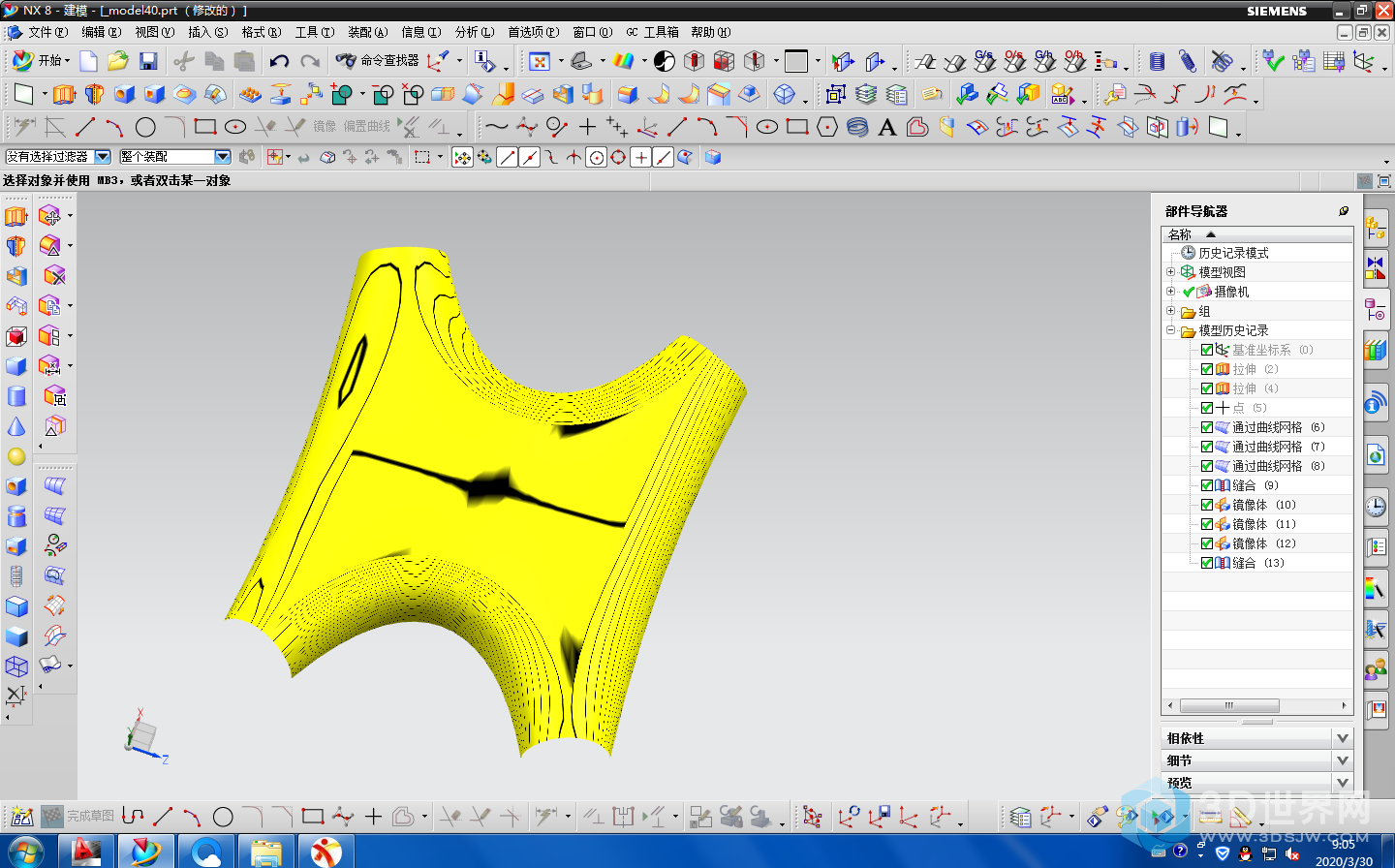Click the Revolve icon in top feature toolbar
1395x868 pixels.
pyautogui.click(x=94, y=95)
